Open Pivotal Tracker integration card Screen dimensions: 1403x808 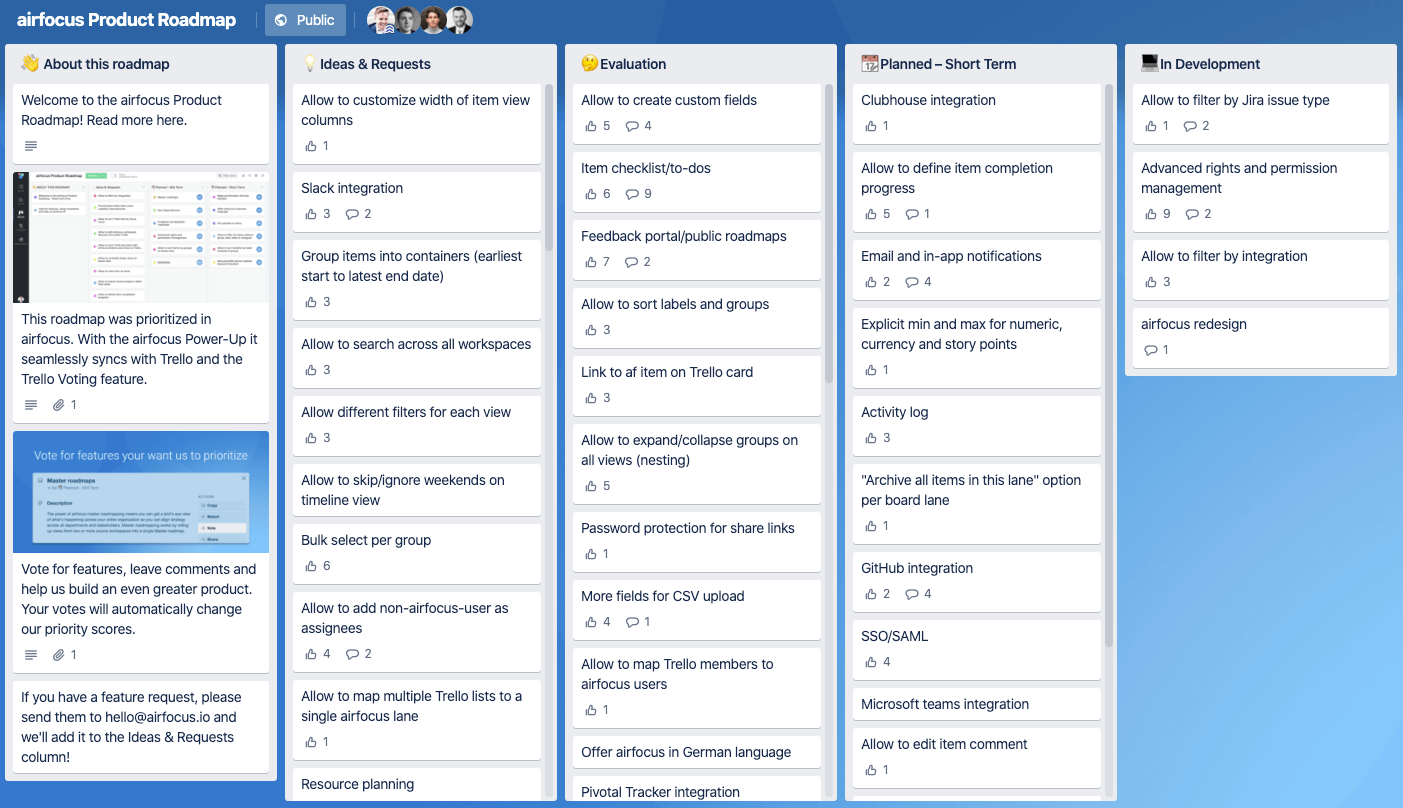[696, 789]
